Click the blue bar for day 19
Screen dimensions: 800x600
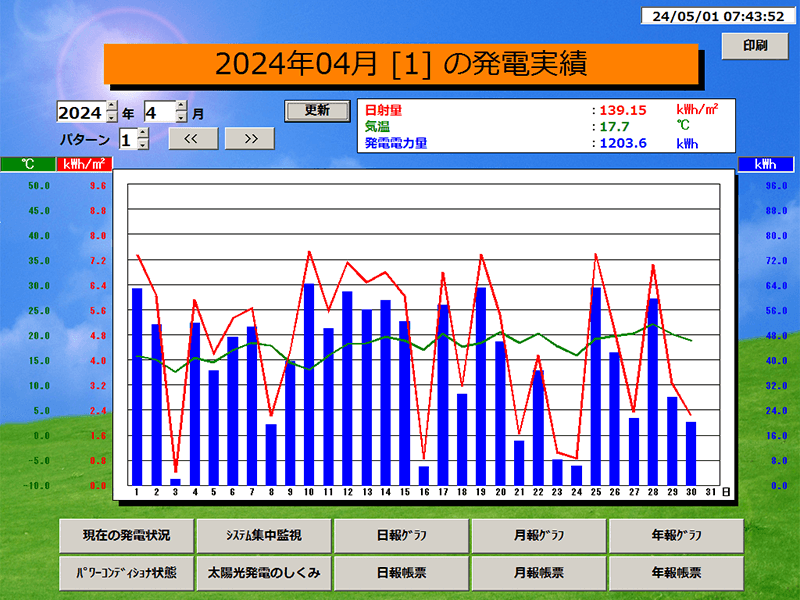(481, 387)
